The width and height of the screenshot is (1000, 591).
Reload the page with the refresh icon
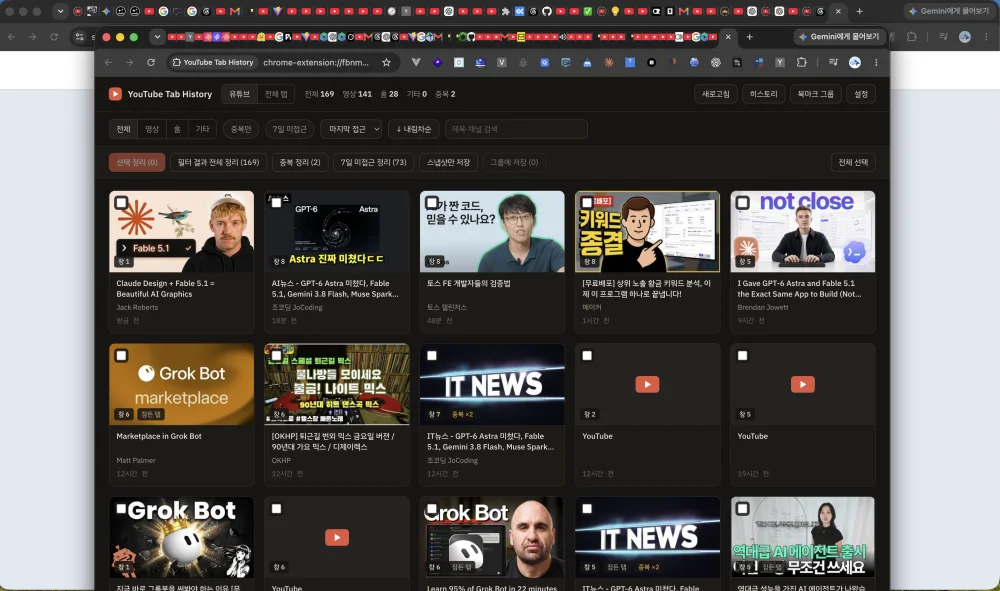pyautogui.click(x=151, y=62)
